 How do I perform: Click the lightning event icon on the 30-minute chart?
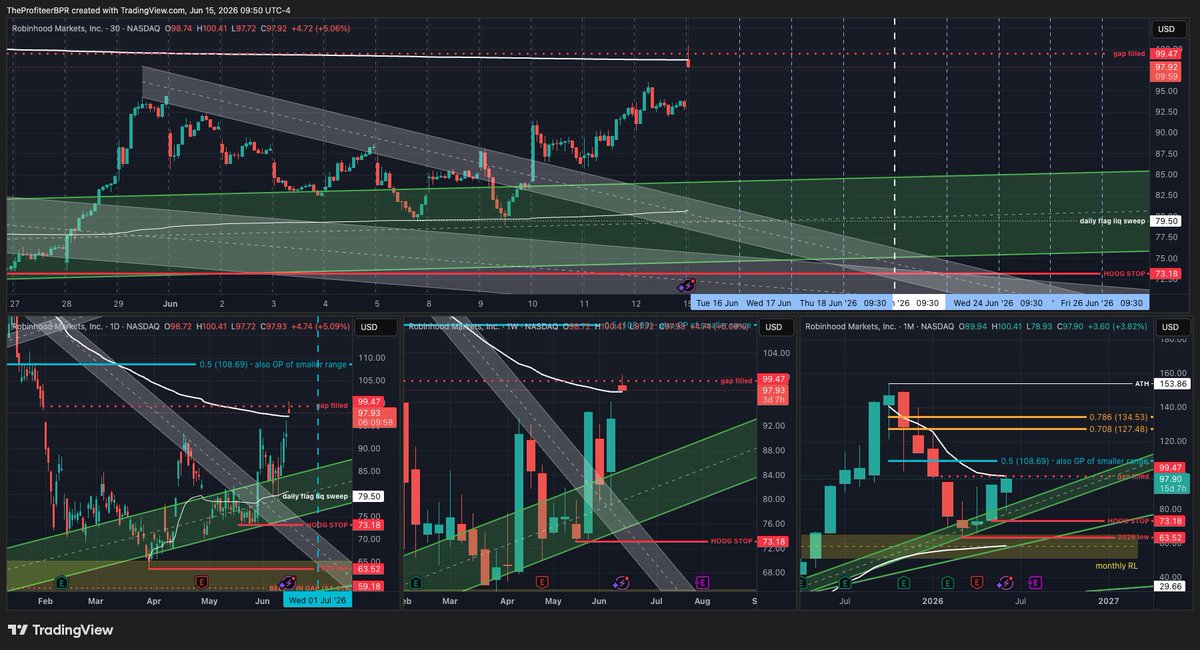[x=686, y=285]
